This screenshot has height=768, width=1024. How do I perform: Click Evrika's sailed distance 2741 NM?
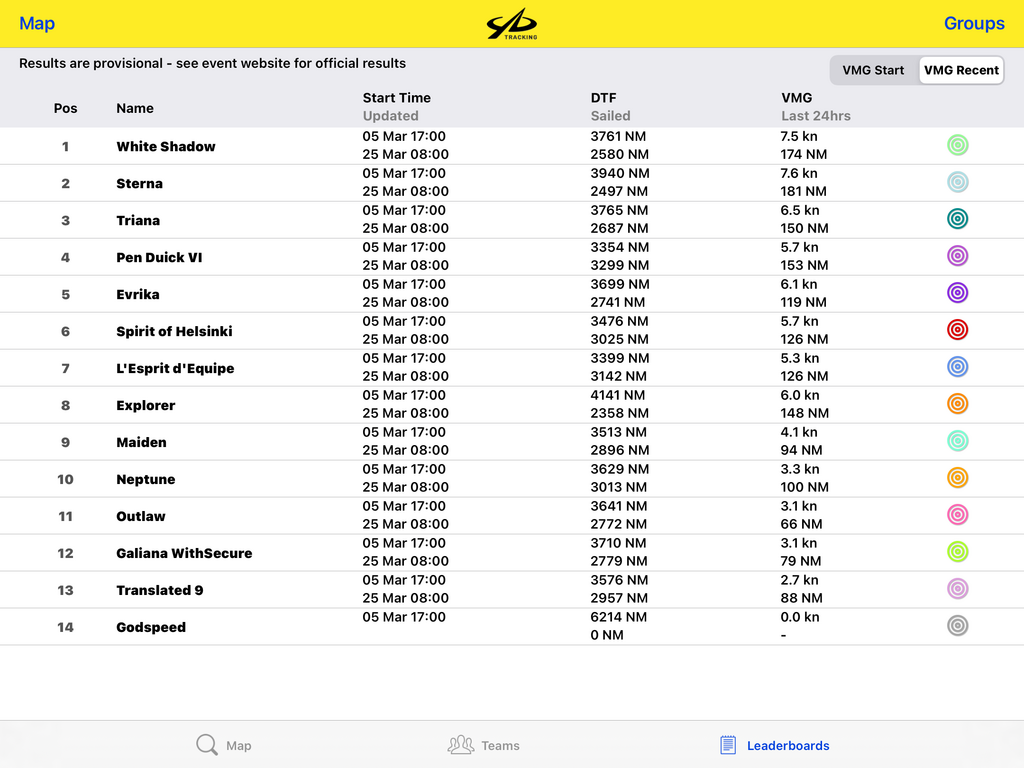click(x=618, y=302)
